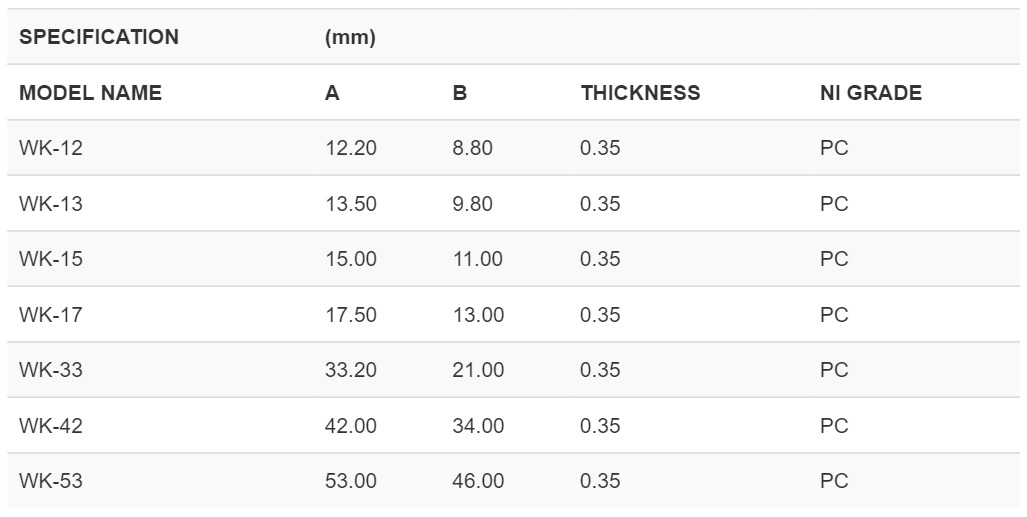Click the 34.00 value for WK-42
This screenshot has width=1027, height=517.
[478, 426]
